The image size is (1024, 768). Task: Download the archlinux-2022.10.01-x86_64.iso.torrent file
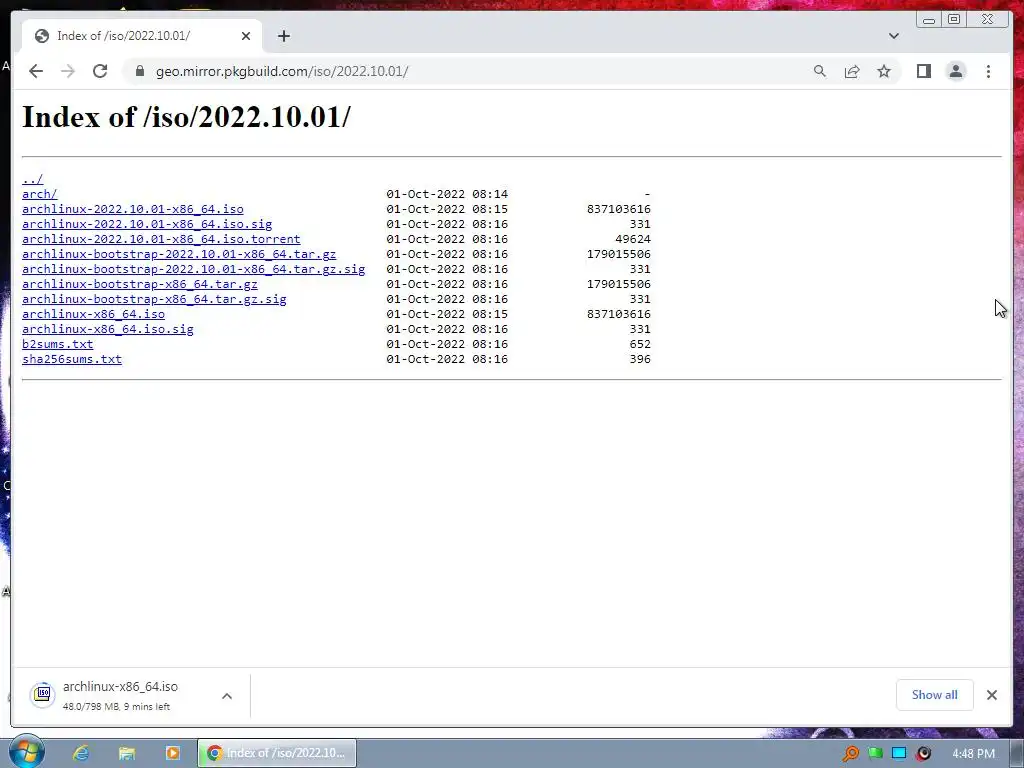(x=161, y=239)
